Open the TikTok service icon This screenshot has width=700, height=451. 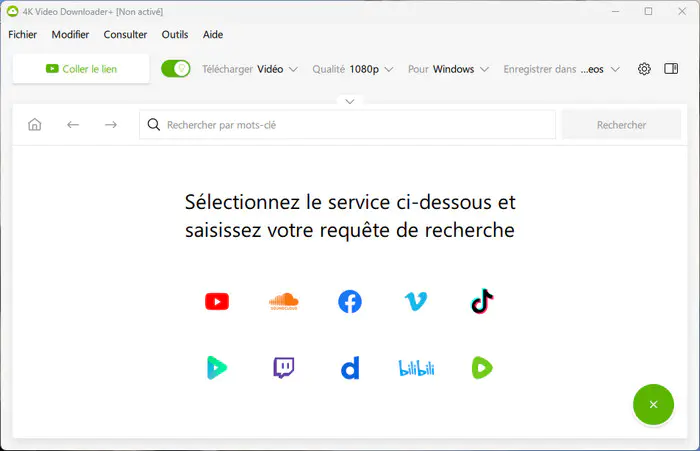click(482, 301)
